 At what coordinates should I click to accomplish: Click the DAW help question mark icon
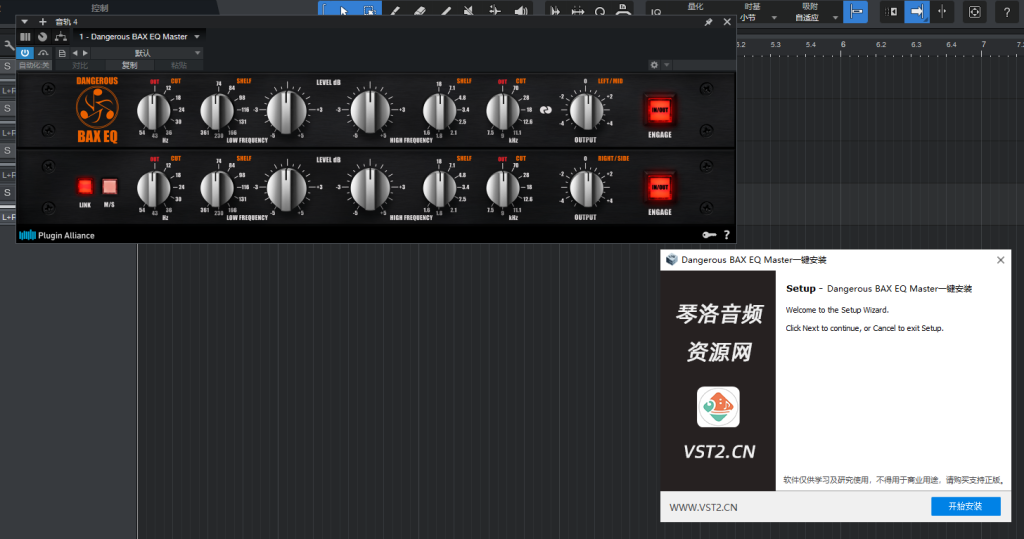pos(1006,12)
